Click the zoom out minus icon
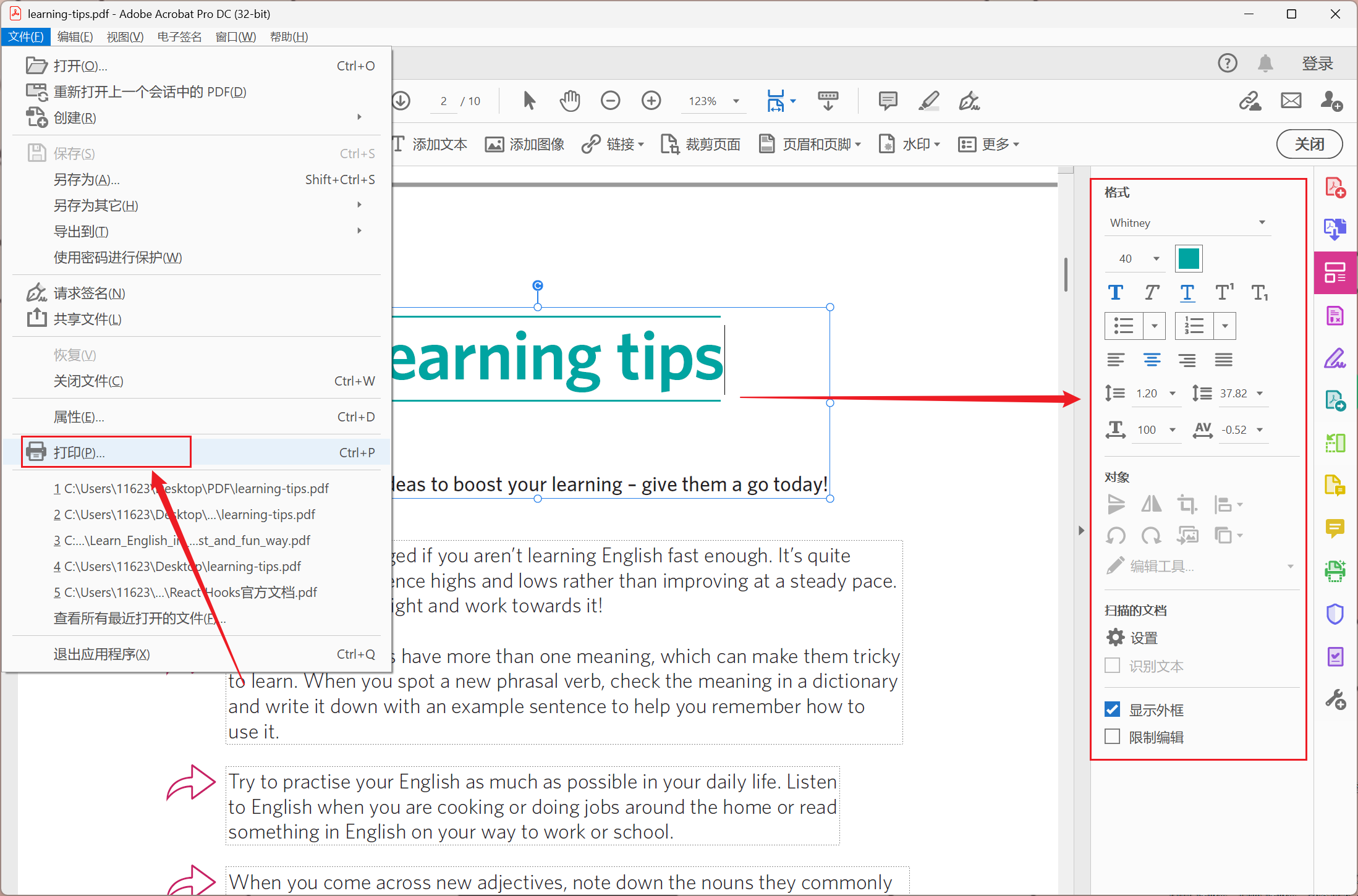Viewport: 1358px width, 896px height. pyautogui.click(x=610, y=101)
